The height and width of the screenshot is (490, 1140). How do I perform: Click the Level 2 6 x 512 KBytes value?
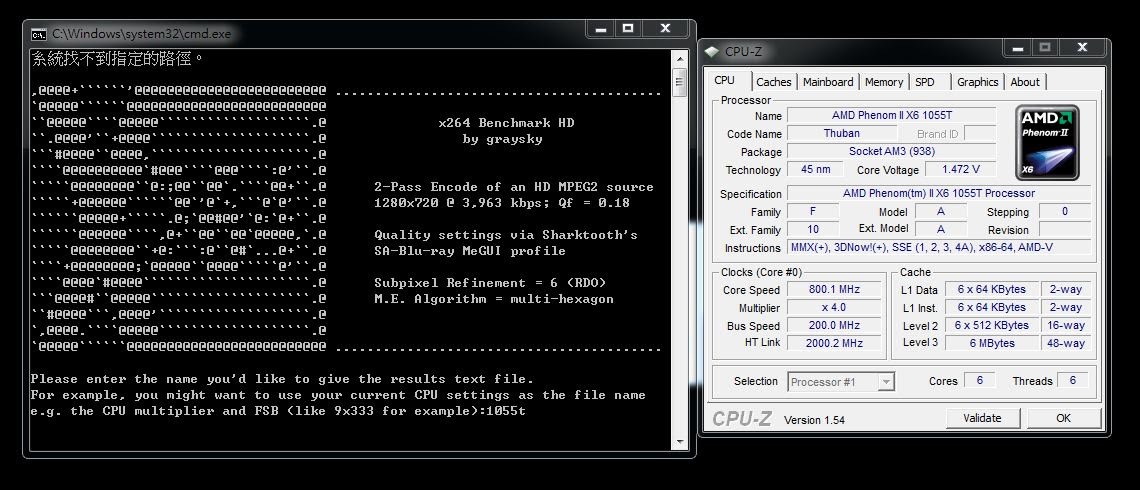click(992, 326)
